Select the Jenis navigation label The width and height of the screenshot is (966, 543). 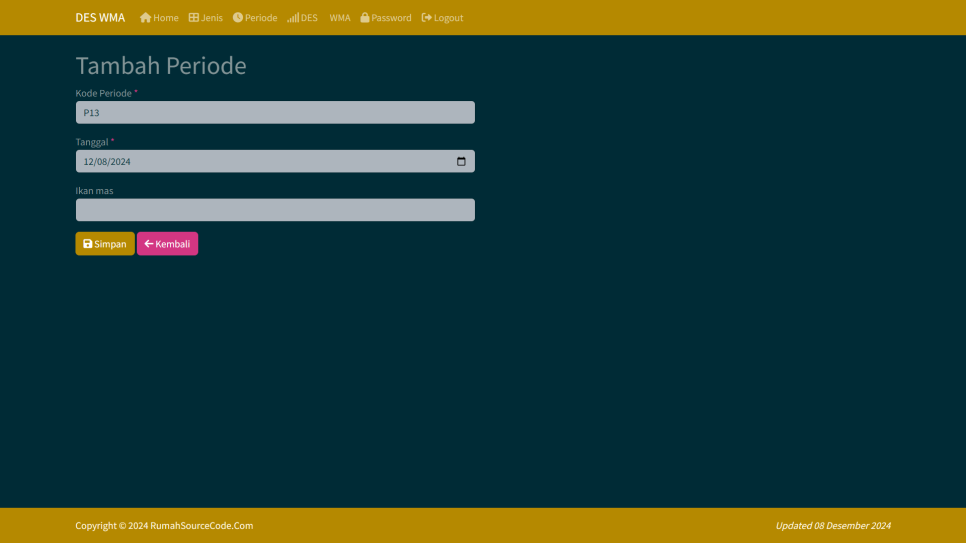coord(212,18)
